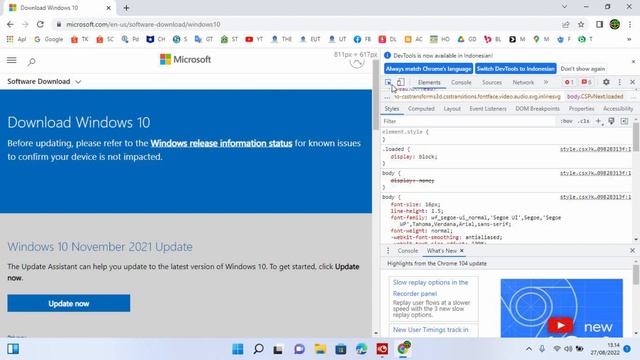Select the Layout tab
This screenshot has height=360, width=640.
(x=452, y=109)
